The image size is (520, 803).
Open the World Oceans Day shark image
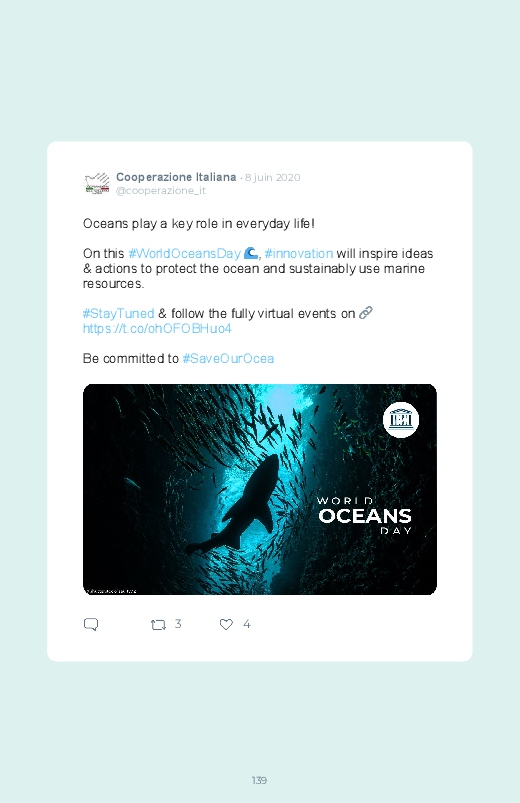(260, 489)
